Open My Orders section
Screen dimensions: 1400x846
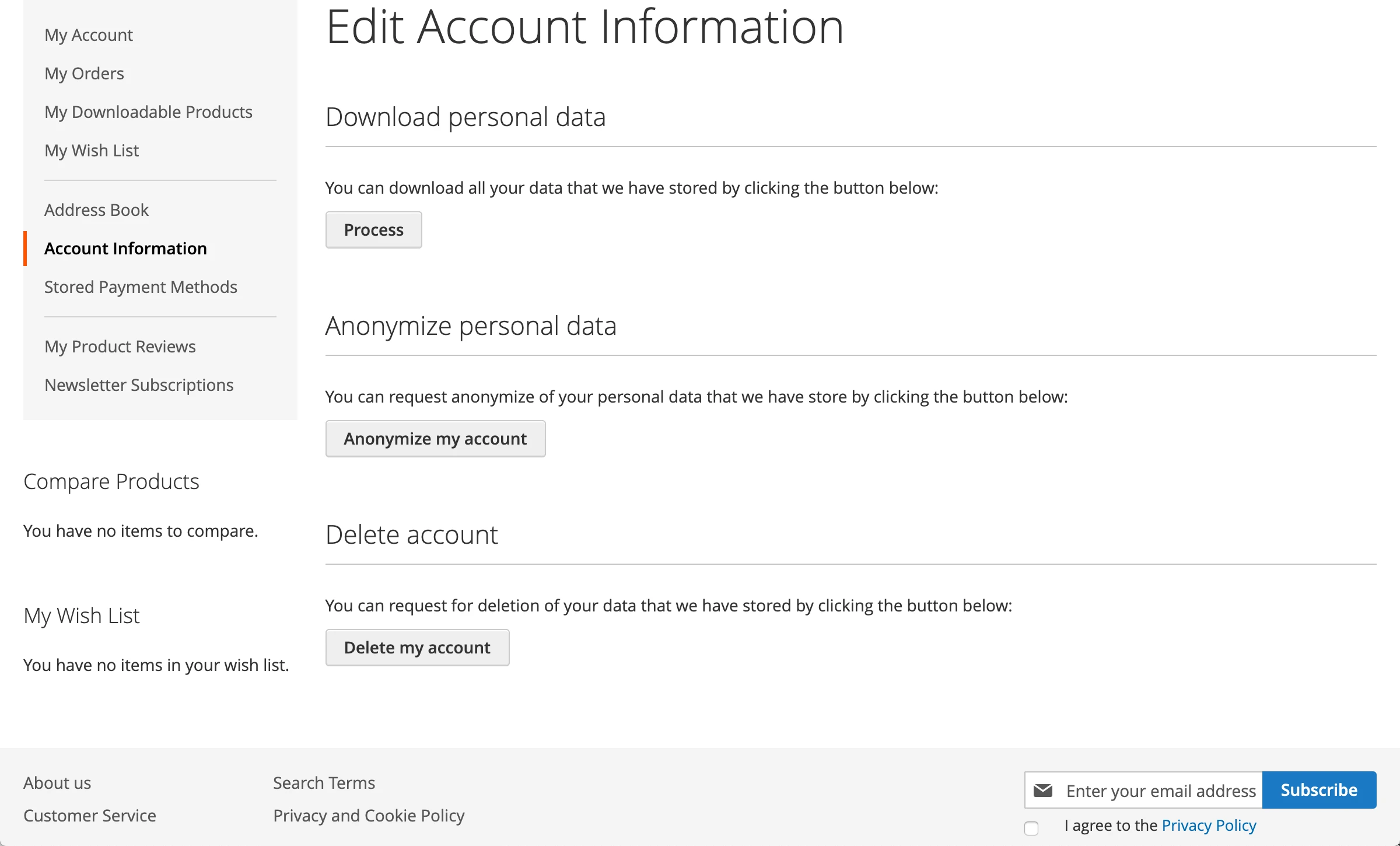click(x=84, y=73)
